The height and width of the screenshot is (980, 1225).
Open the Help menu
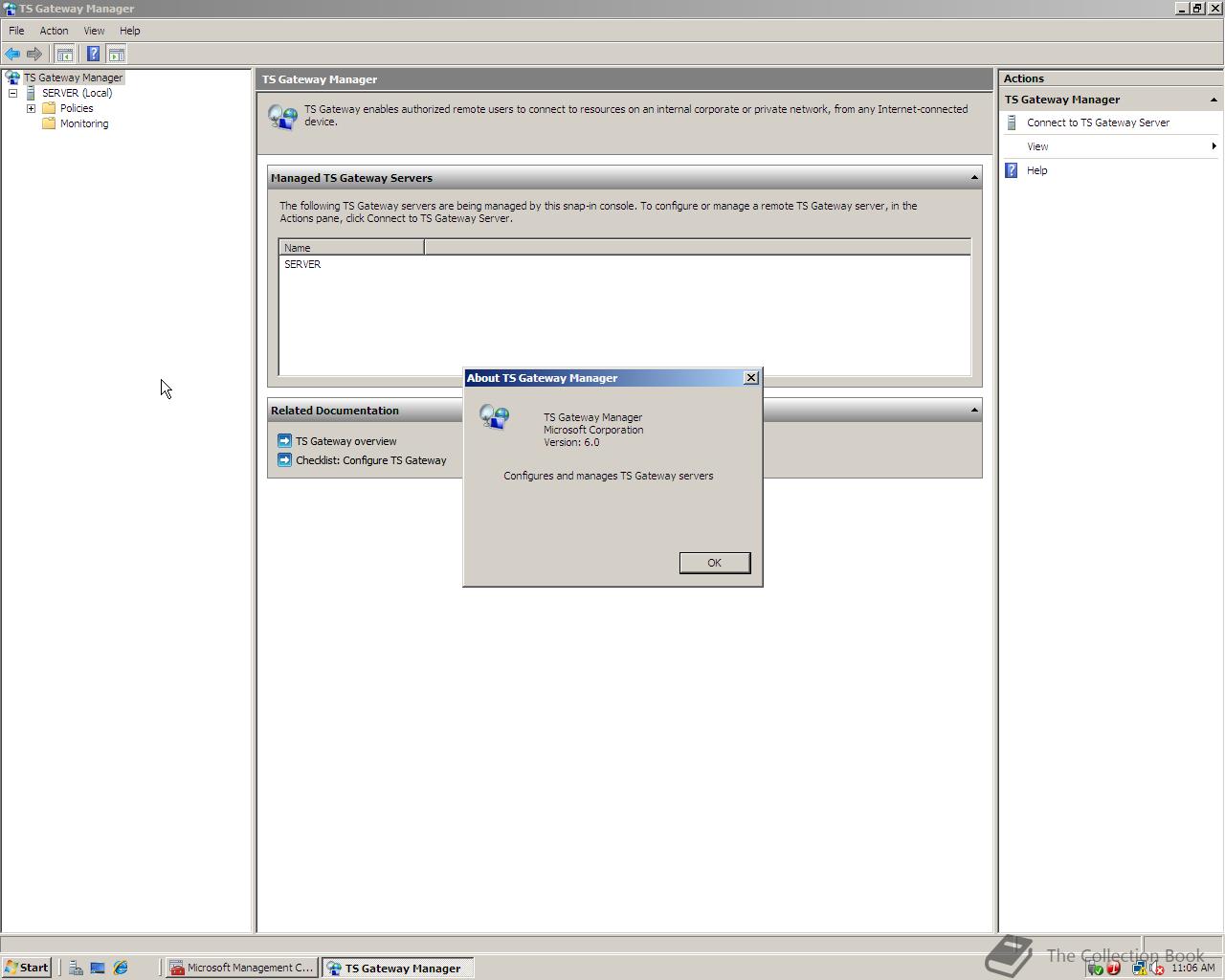(x=129, y=31)
